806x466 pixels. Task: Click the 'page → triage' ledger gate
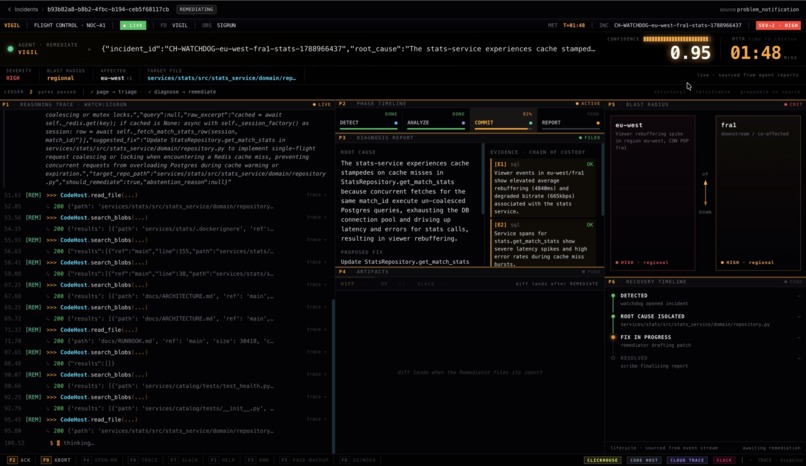point(114,92)
